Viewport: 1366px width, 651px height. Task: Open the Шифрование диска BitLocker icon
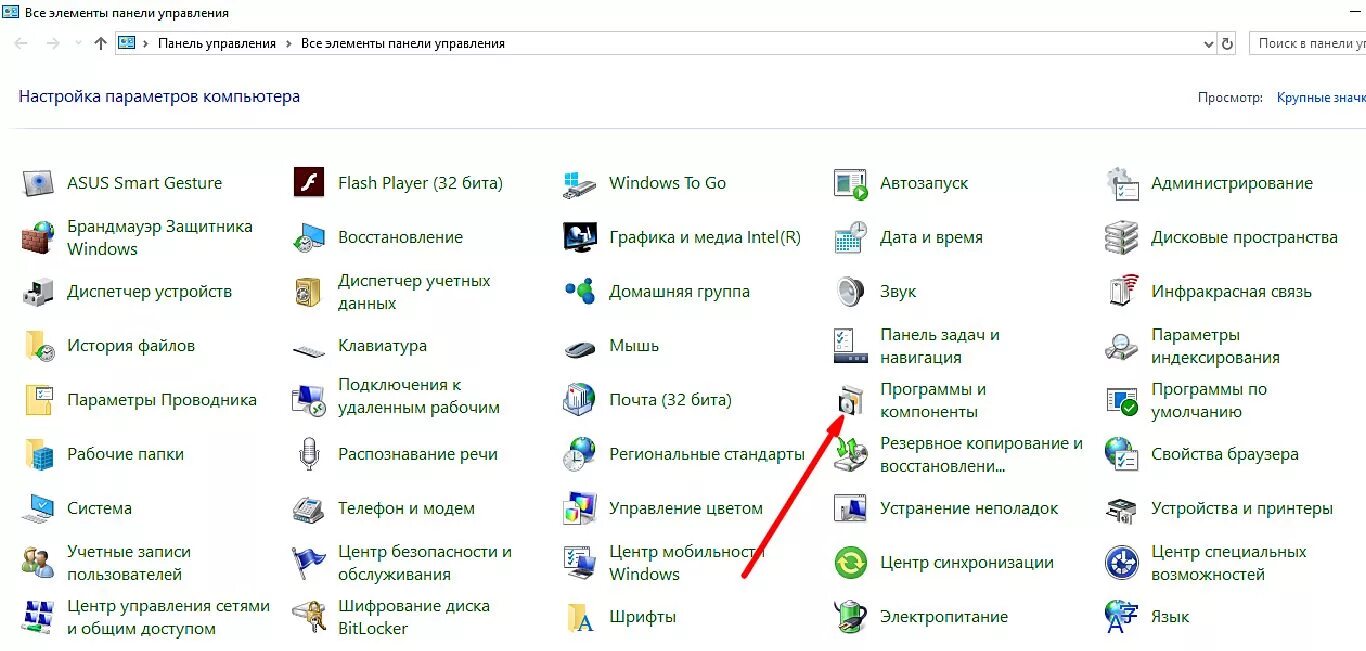pyautogui.click(x=309, y=616)
